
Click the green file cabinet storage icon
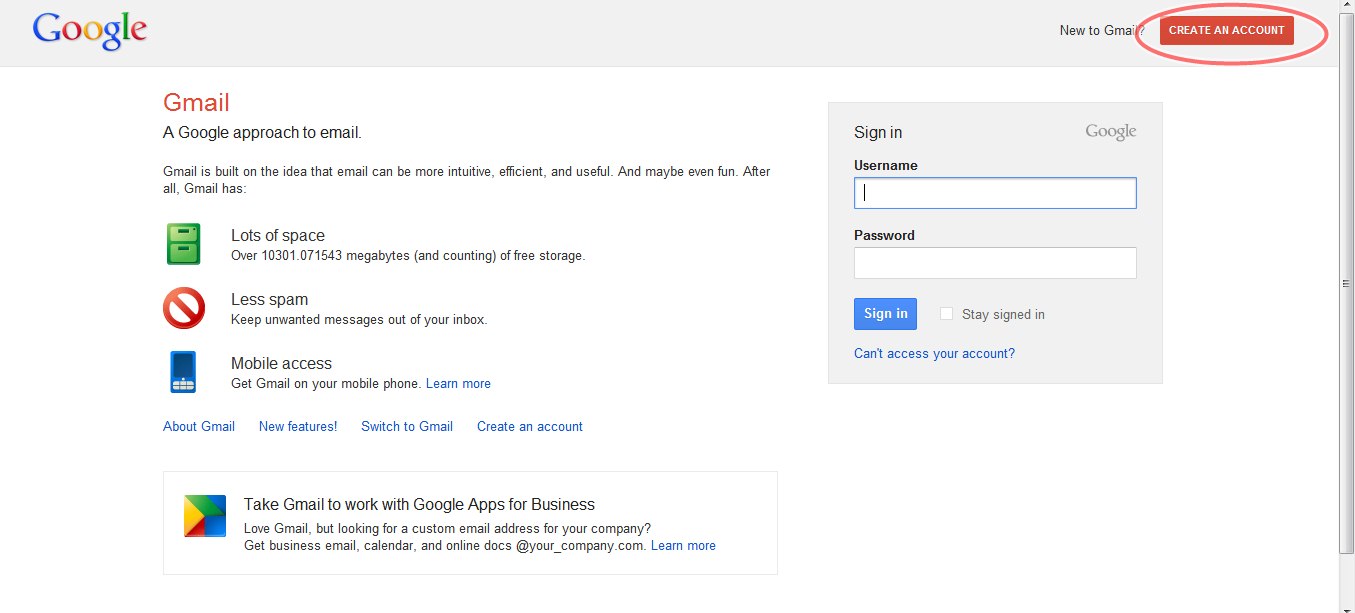[184, 244]
